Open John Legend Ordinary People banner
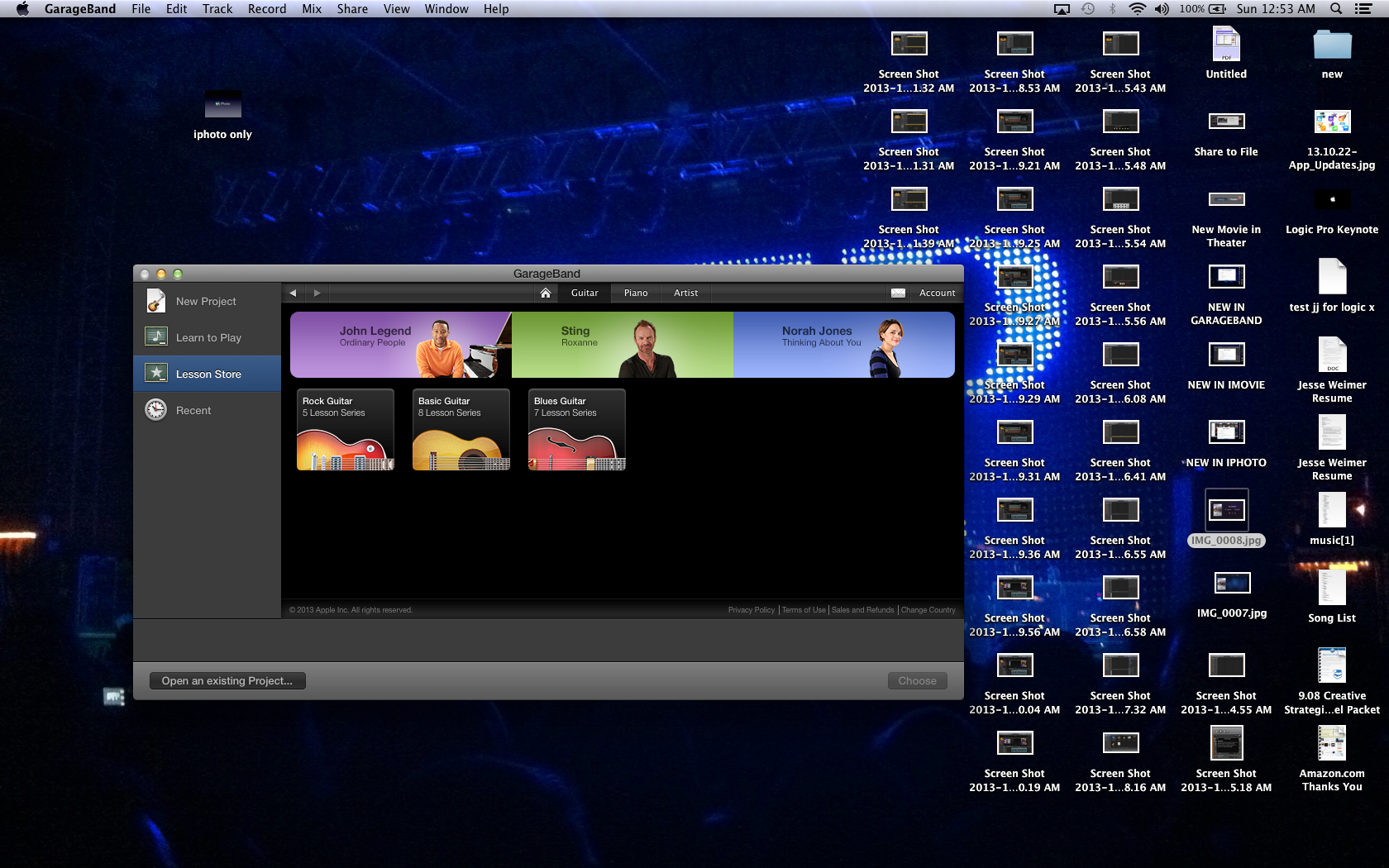 (401, 345)
